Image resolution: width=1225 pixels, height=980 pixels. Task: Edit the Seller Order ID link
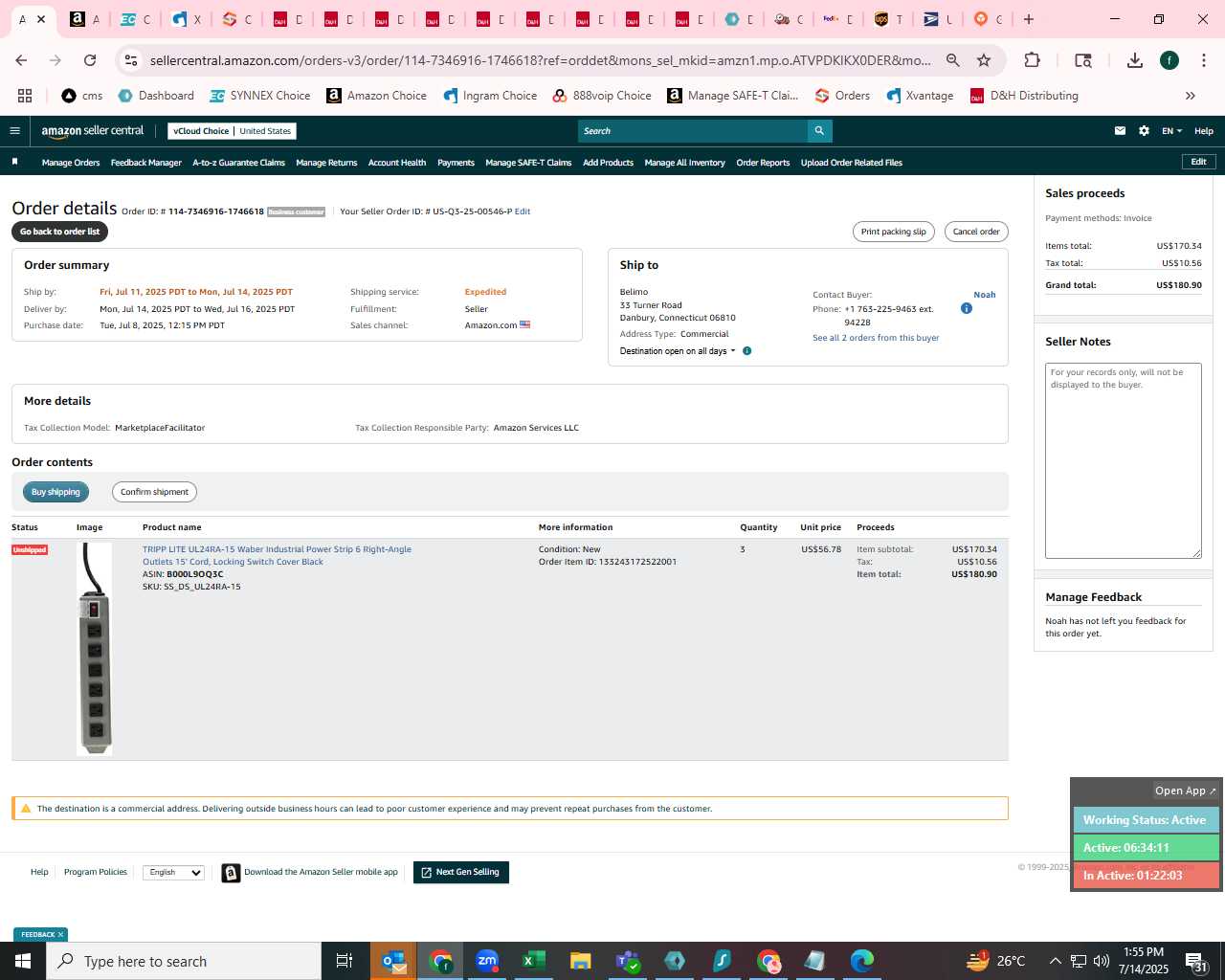click(523, 212)
